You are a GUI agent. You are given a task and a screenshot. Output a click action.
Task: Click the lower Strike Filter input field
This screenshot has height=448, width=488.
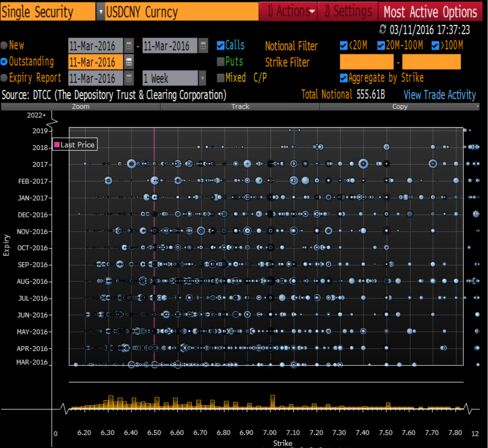point(367,62)
